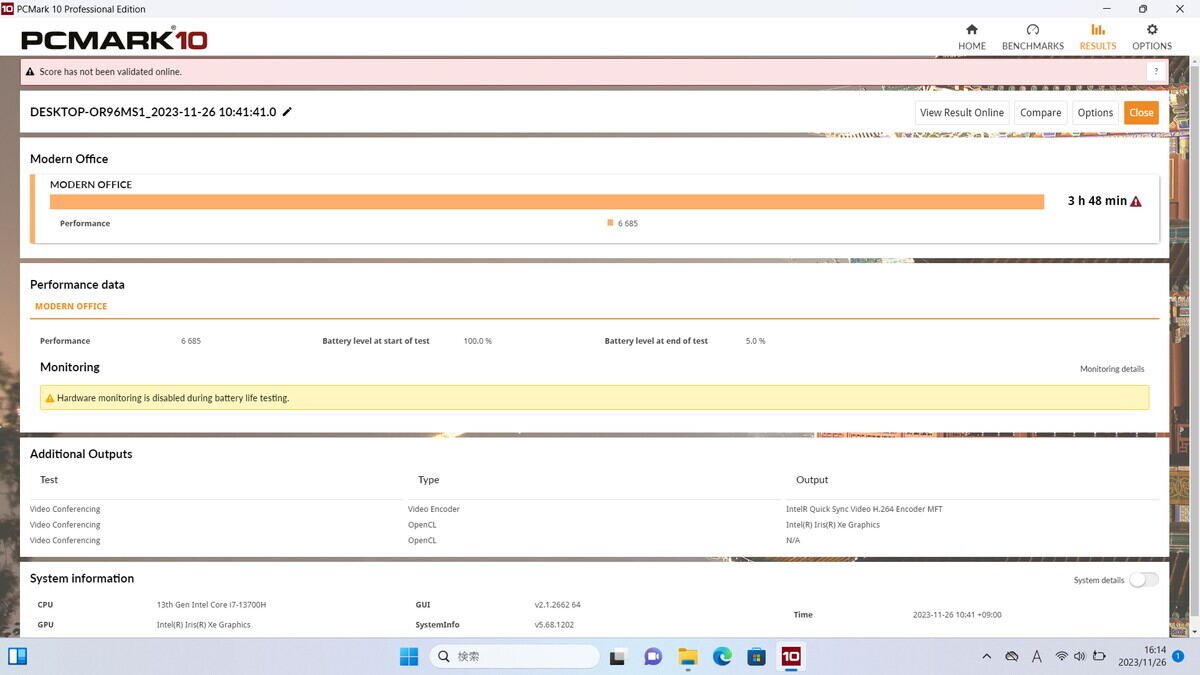Open Task View on the taskbar
The image size is (1200, 675).
(x=618, y=656)
